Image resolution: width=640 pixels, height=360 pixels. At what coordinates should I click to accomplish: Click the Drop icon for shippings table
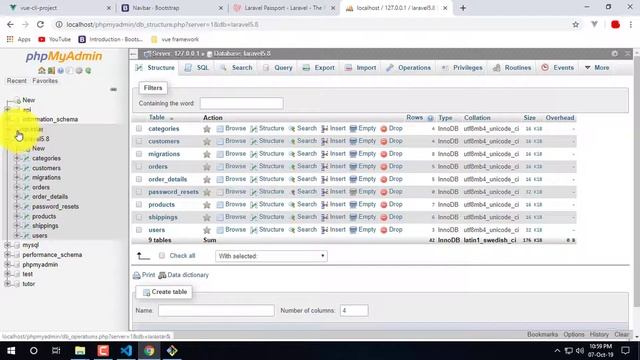[x=384, y=217]
